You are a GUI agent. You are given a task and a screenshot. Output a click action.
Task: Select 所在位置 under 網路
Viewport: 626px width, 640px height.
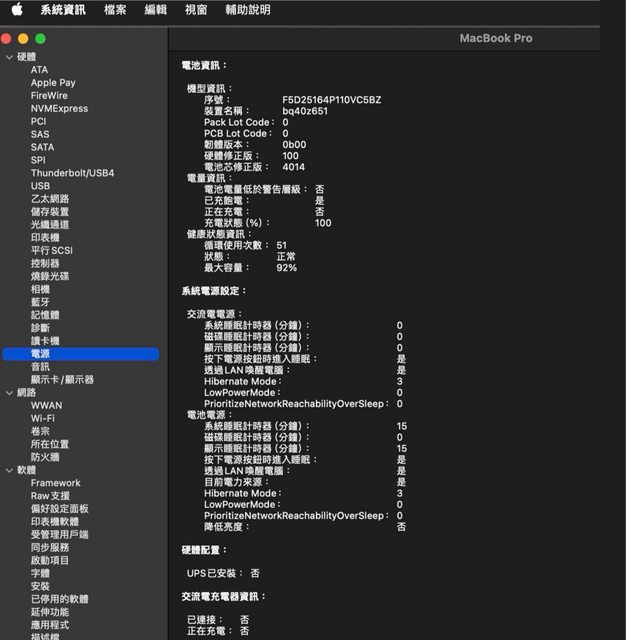pyautogui.click(x=50, y=444)
